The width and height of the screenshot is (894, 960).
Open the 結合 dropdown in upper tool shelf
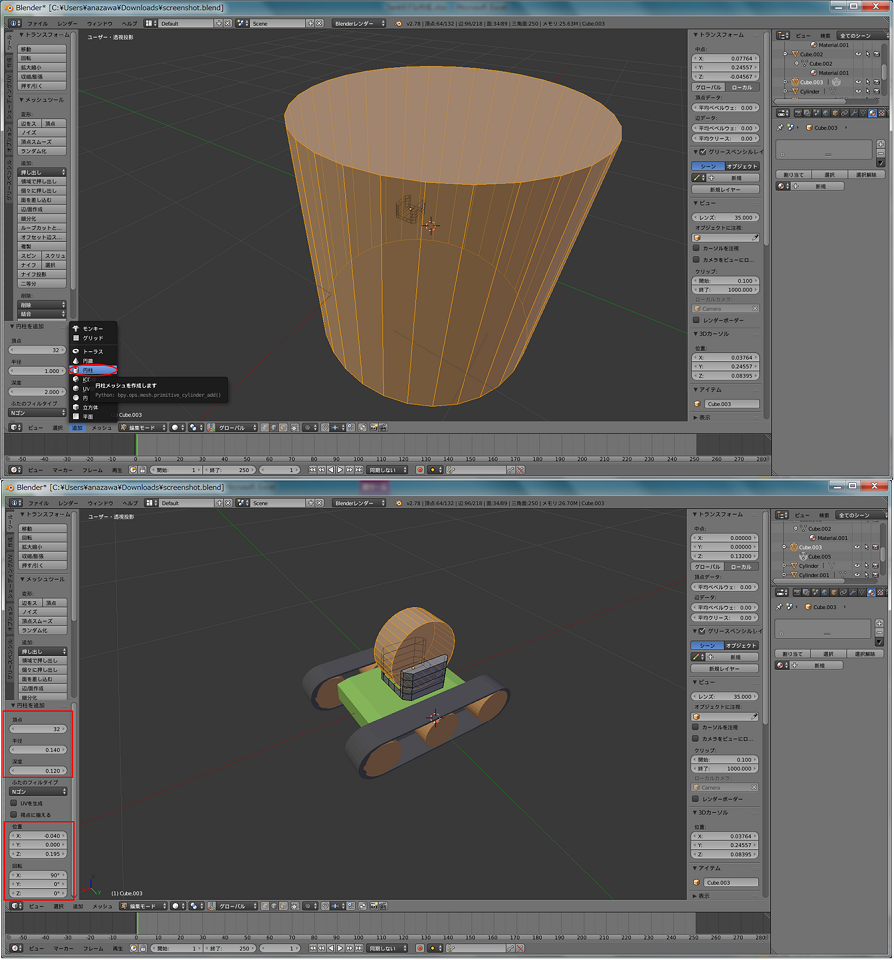coord(42,314)
